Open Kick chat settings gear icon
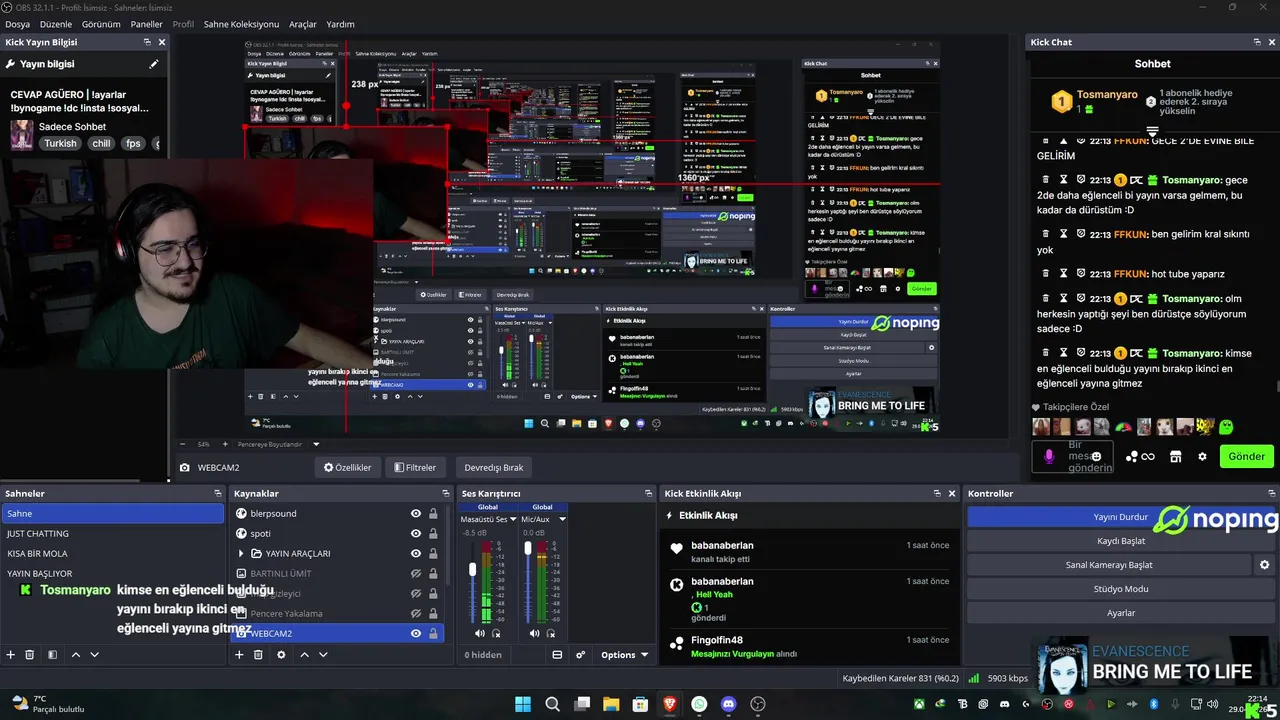Screen dimensions: 1280x720 click(x=1202, y=456)
